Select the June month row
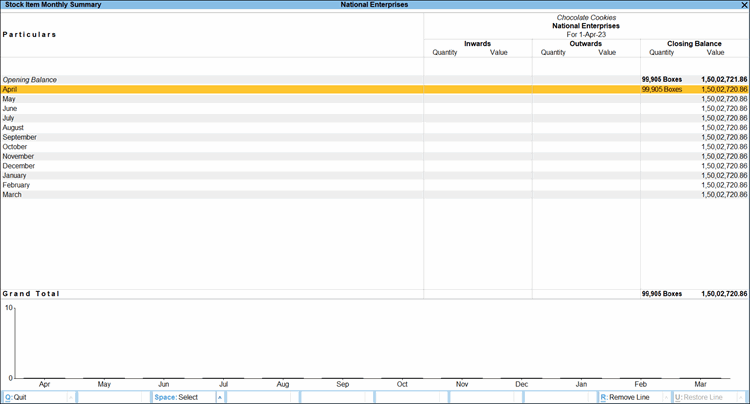 (x=375, y=109)
